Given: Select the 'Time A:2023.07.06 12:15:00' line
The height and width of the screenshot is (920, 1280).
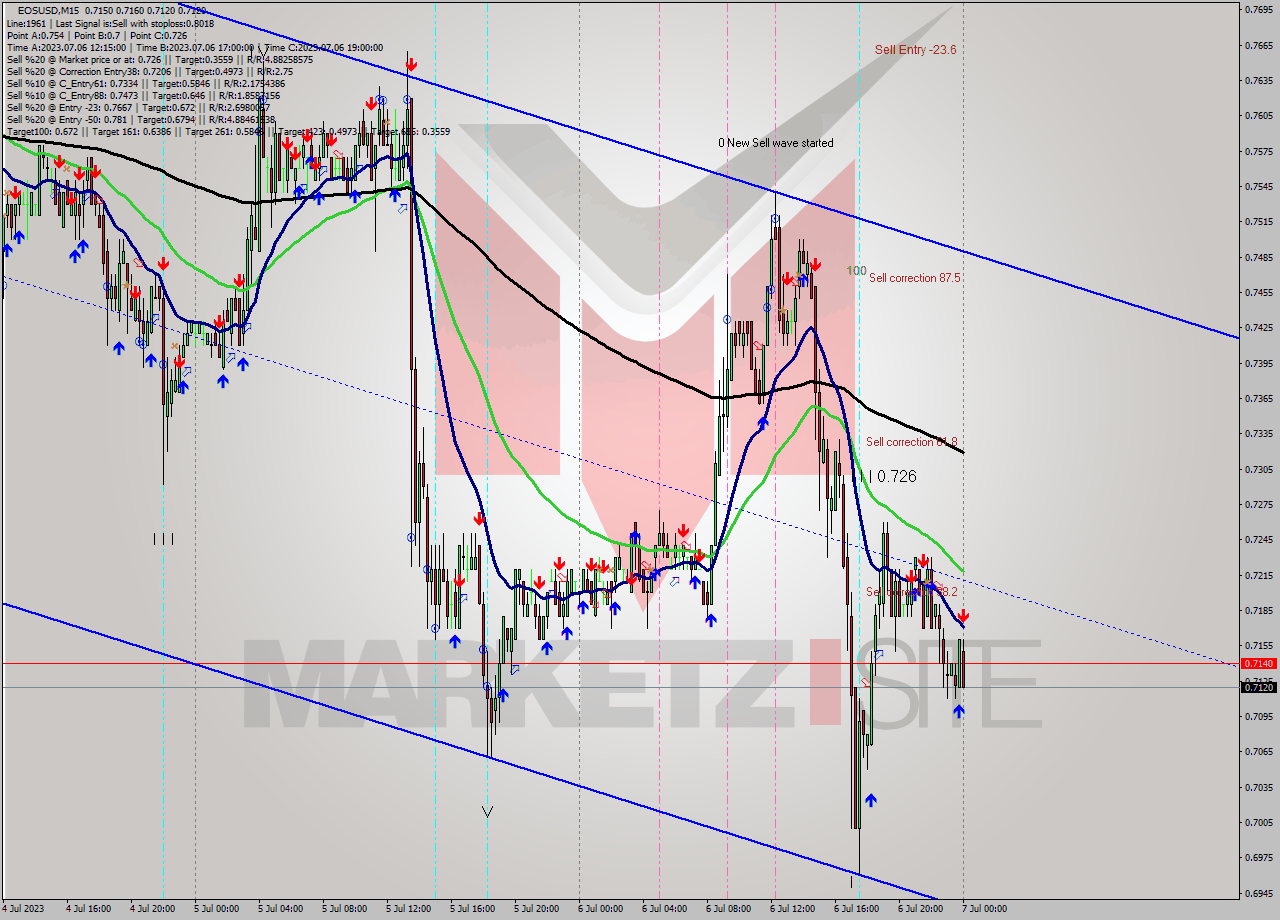Looking at the screenshot, I should (195, 47).
